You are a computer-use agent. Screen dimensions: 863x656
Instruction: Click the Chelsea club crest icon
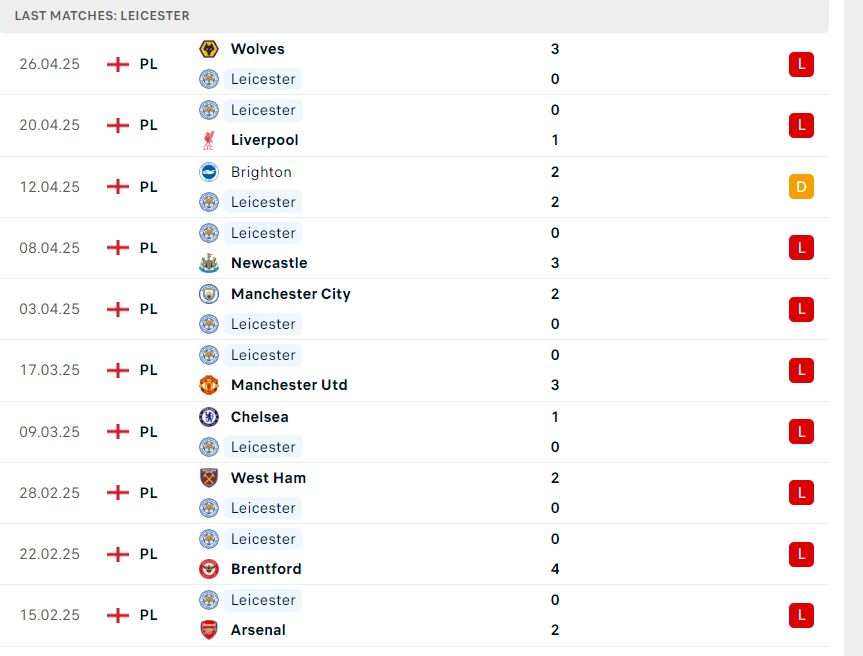(209, 417)
